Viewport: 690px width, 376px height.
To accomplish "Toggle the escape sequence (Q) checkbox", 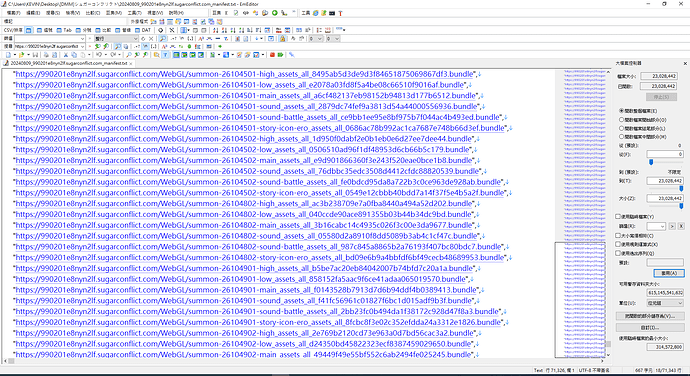I will (x=618, y=253).
